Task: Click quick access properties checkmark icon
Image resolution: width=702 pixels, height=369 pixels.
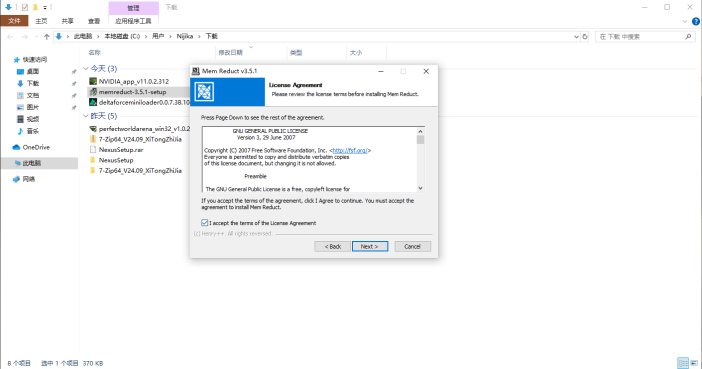Action: 25,7
